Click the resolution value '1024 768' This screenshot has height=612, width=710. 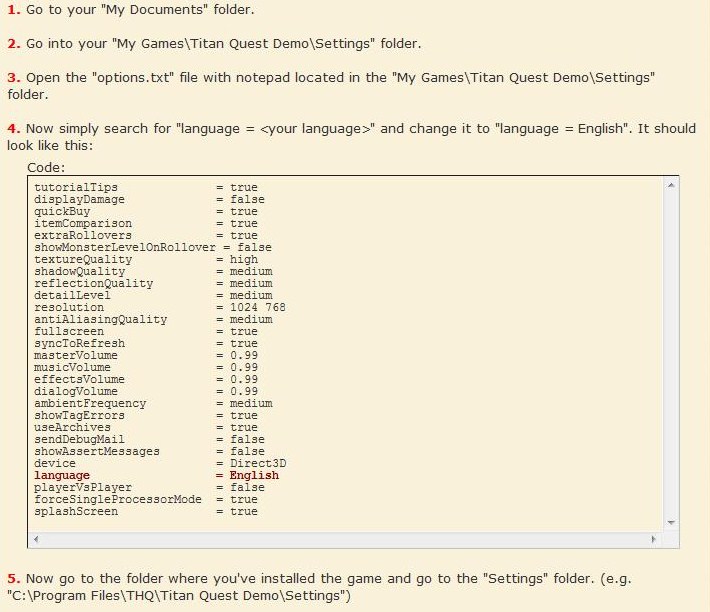258,307
